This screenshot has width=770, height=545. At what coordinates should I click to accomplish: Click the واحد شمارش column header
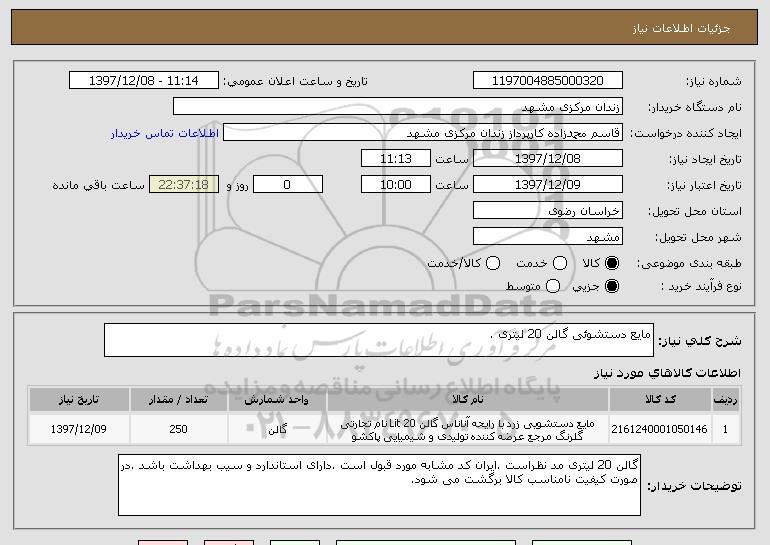coord(277,400)
